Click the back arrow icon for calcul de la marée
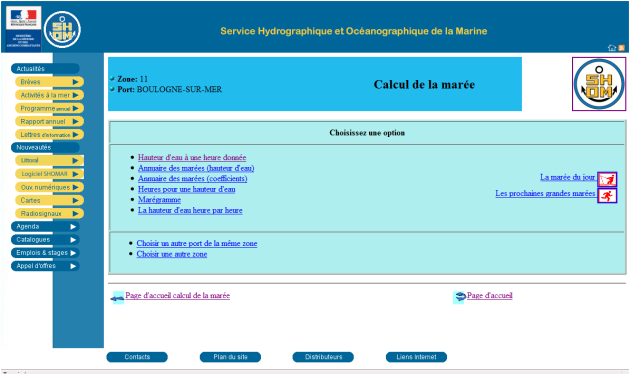 [118, 298]
